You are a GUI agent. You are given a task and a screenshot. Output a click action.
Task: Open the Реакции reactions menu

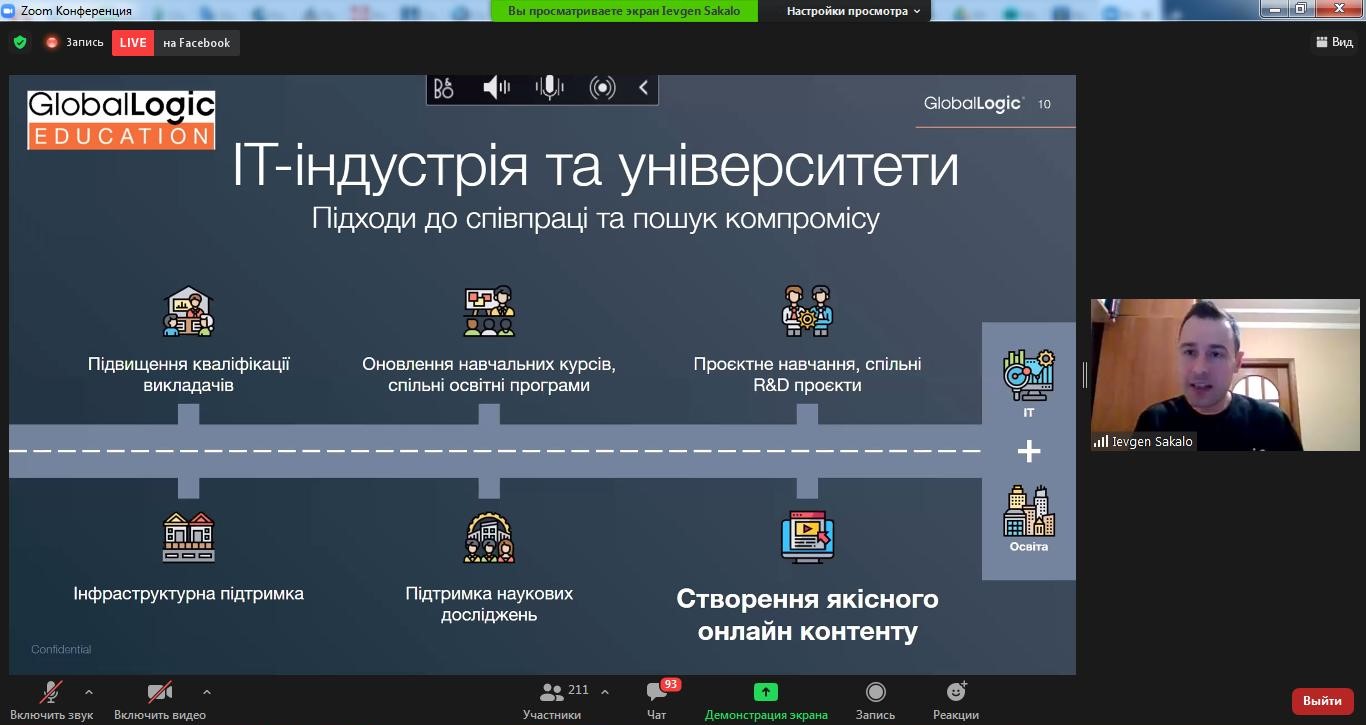[956, 700]
